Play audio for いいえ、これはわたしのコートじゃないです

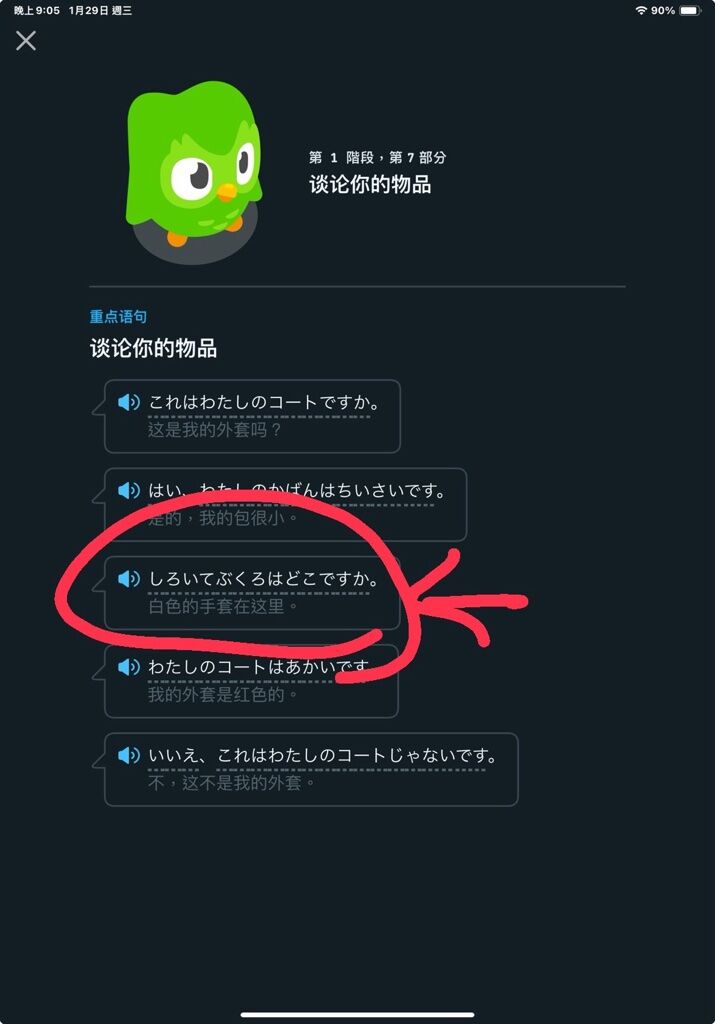(x=129, y=755)
